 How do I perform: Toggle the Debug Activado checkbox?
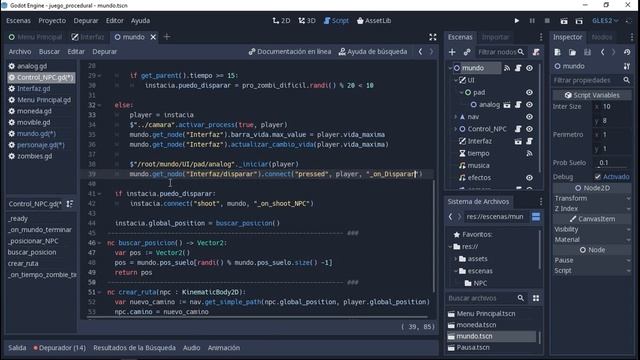(598, 176)
